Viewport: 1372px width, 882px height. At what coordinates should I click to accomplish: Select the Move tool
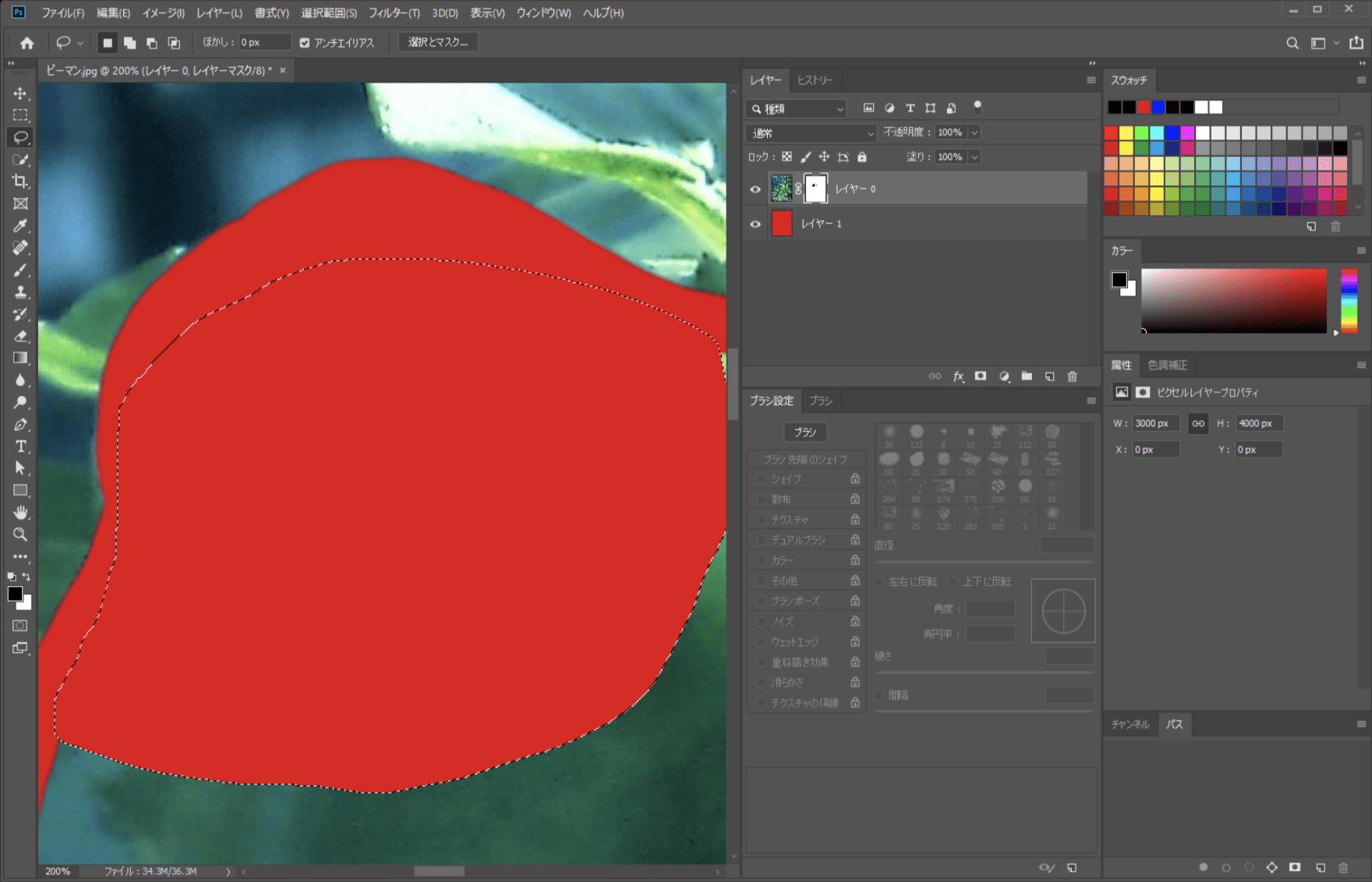click(x=20, y=93)
